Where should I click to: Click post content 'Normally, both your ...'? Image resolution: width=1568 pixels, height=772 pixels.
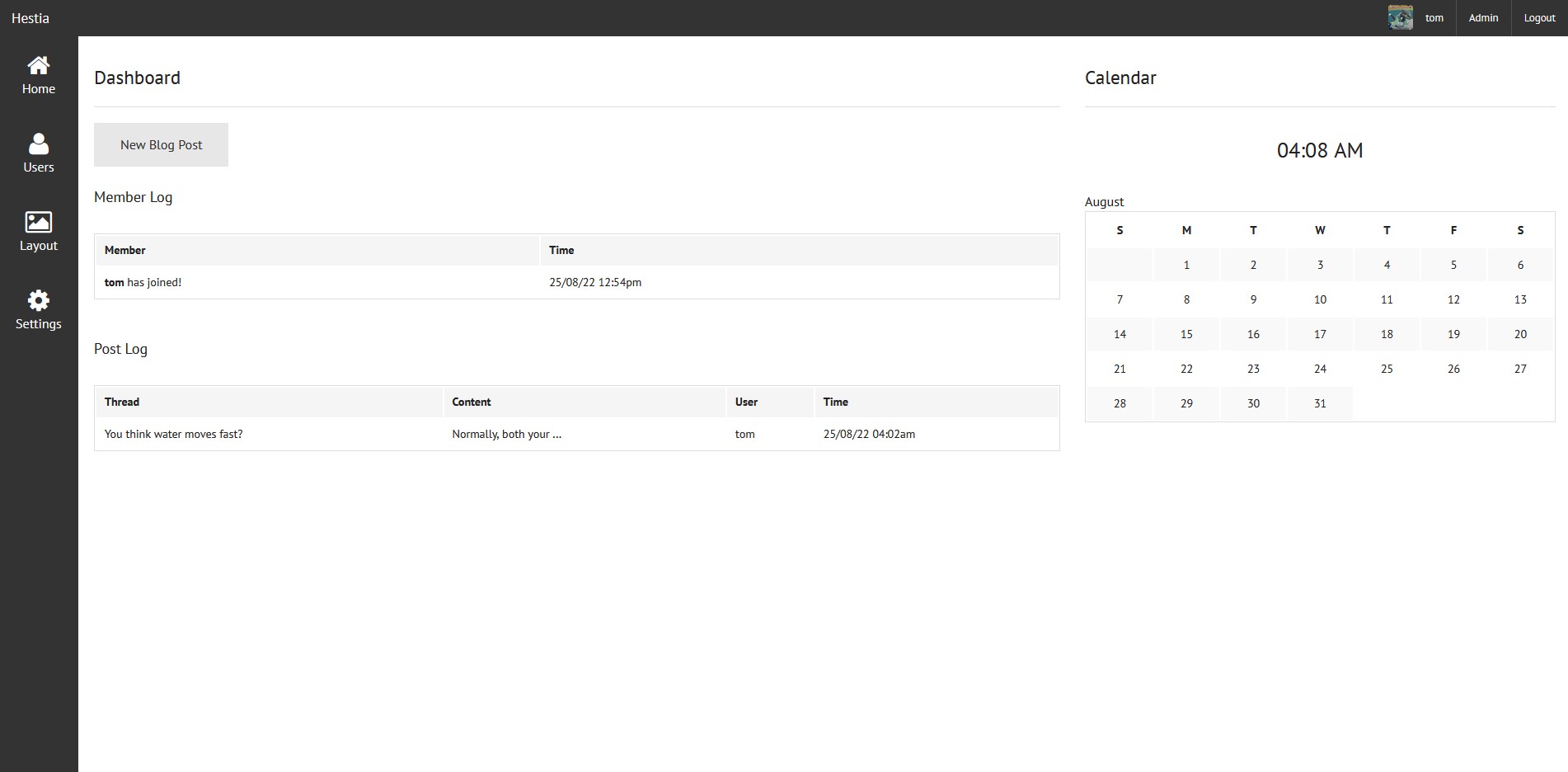tap(506, 434)
